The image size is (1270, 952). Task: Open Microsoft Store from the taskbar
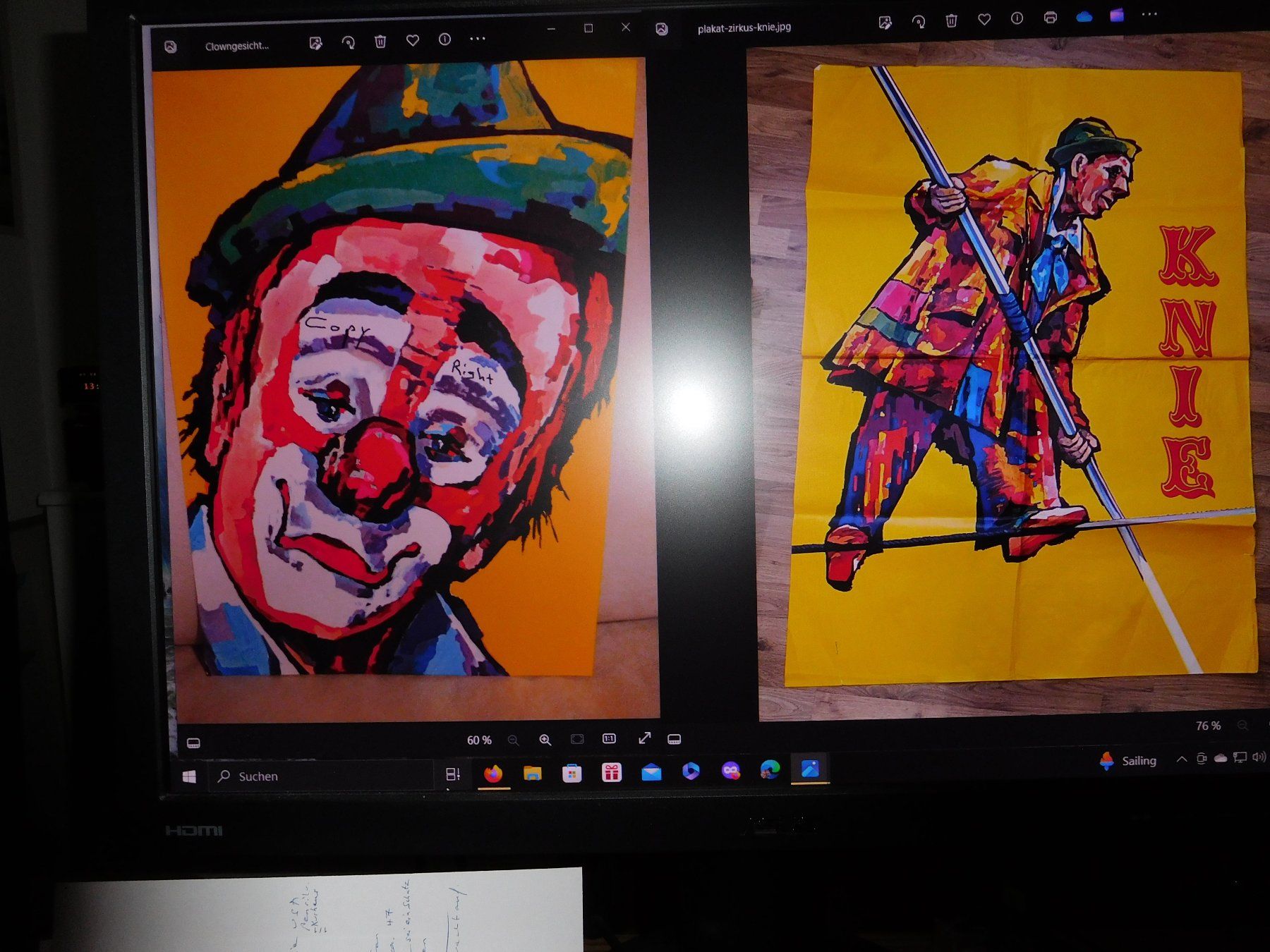coord(571,773)
